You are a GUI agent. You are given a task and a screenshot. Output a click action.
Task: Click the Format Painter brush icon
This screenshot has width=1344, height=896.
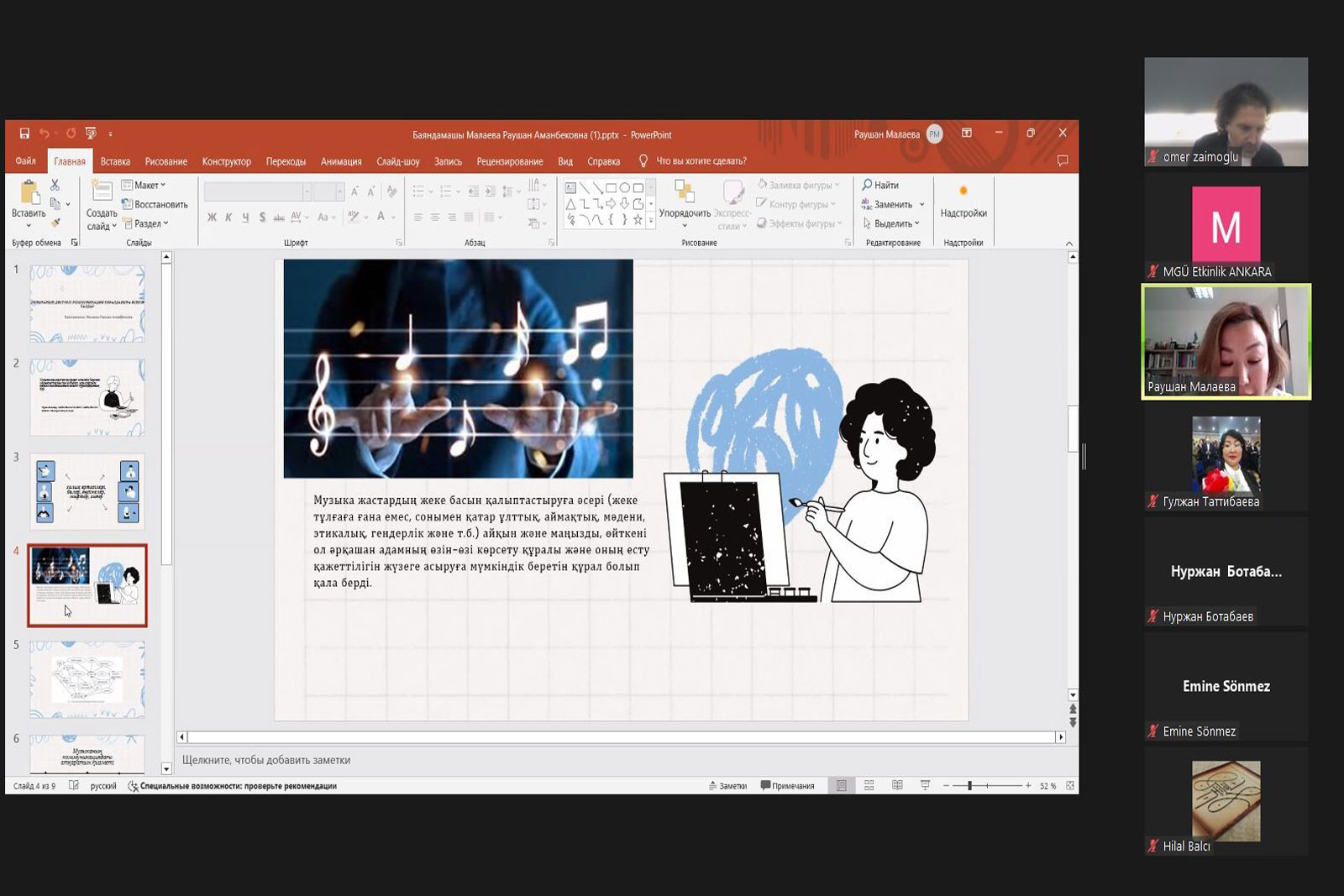click(55, 223)
